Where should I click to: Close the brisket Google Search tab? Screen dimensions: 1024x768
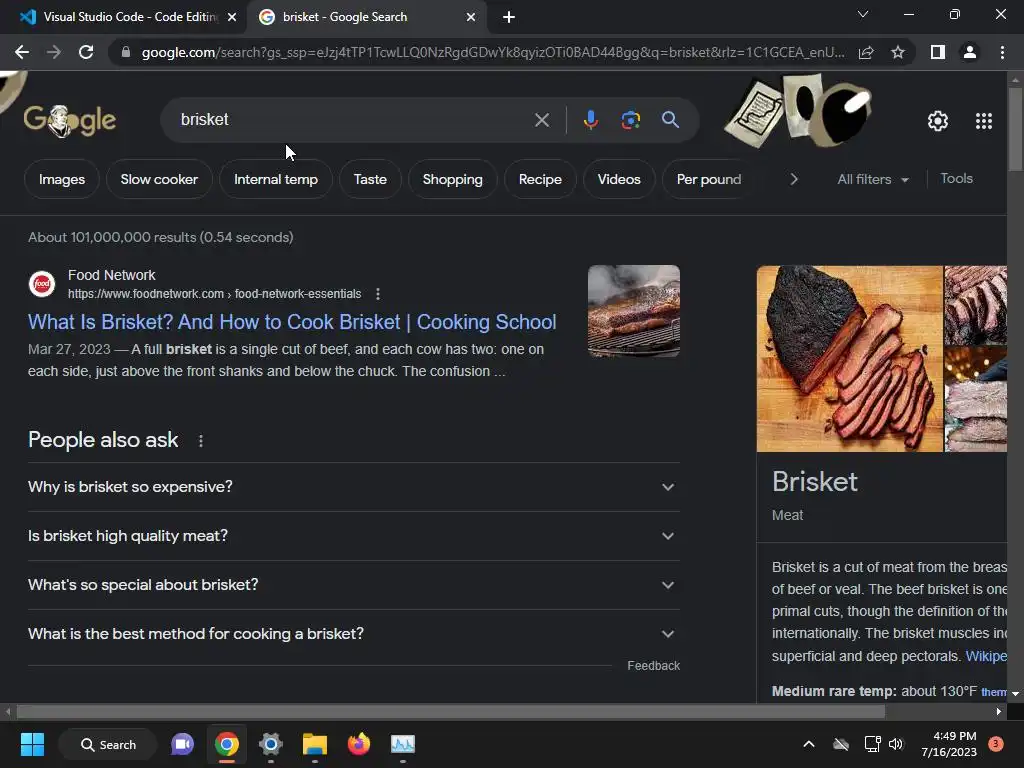coord(470,17)
